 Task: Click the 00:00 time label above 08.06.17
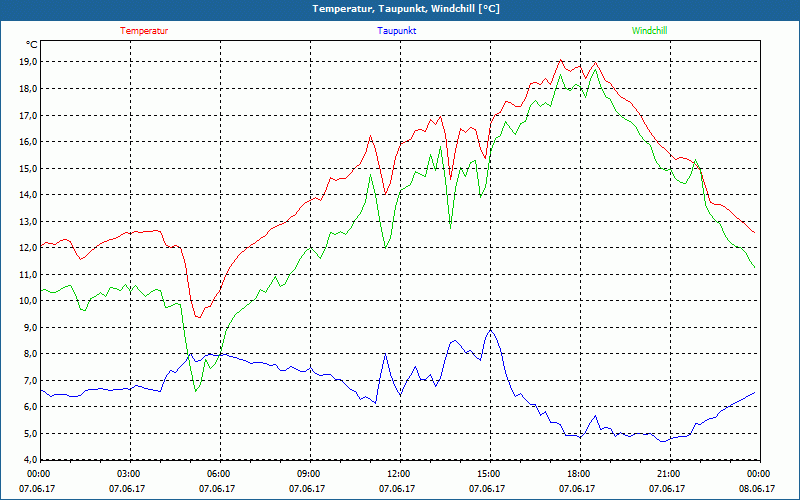tap(757, 473)
